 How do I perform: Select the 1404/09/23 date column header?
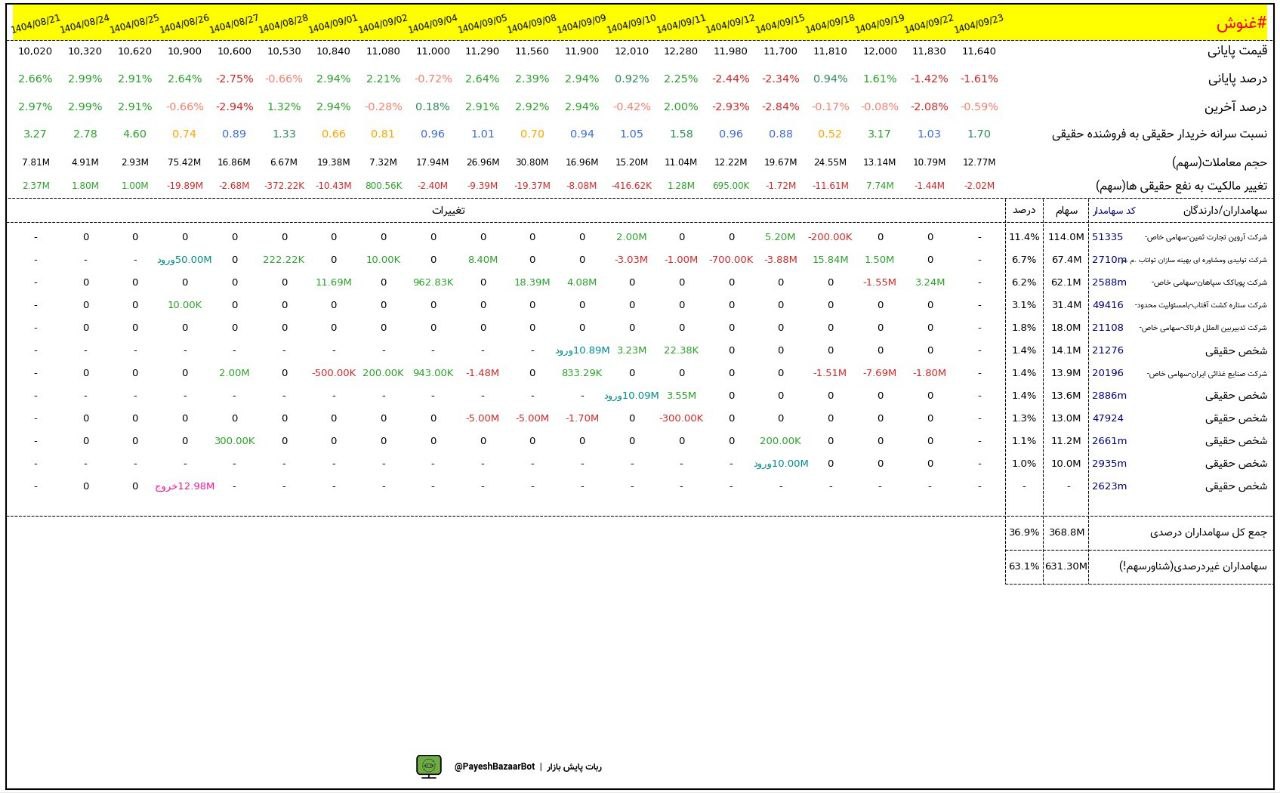pos(979,23)
